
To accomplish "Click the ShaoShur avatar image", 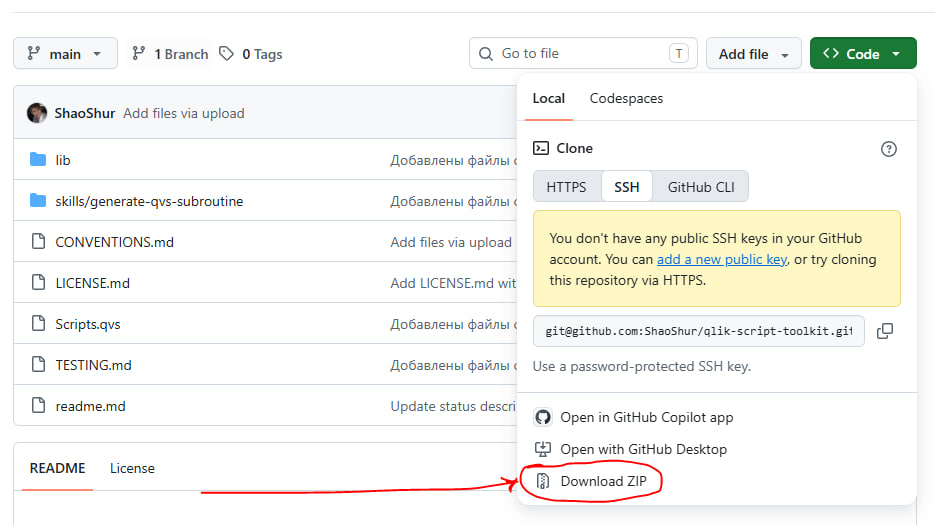I will tap(37, 113).
